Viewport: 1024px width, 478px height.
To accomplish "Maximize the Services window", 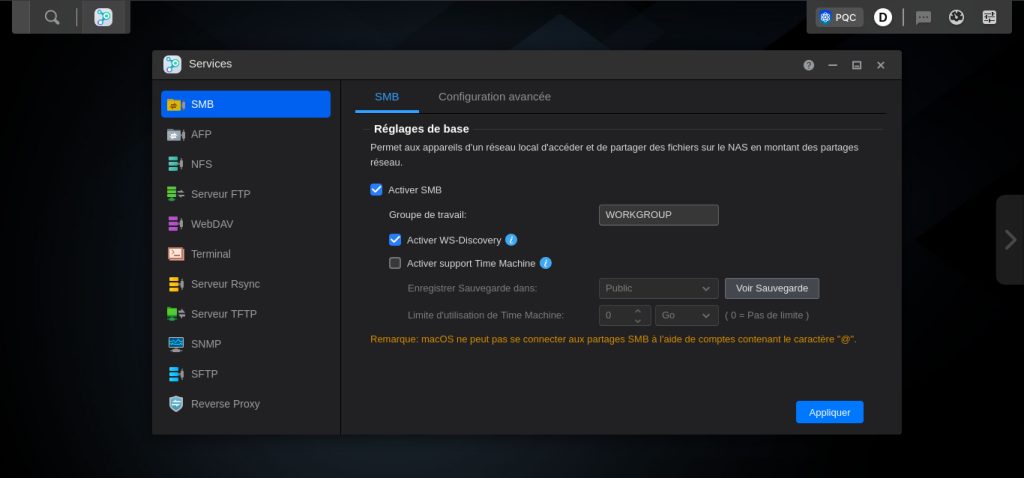I will pyautogui.click(x=857, y=65).
